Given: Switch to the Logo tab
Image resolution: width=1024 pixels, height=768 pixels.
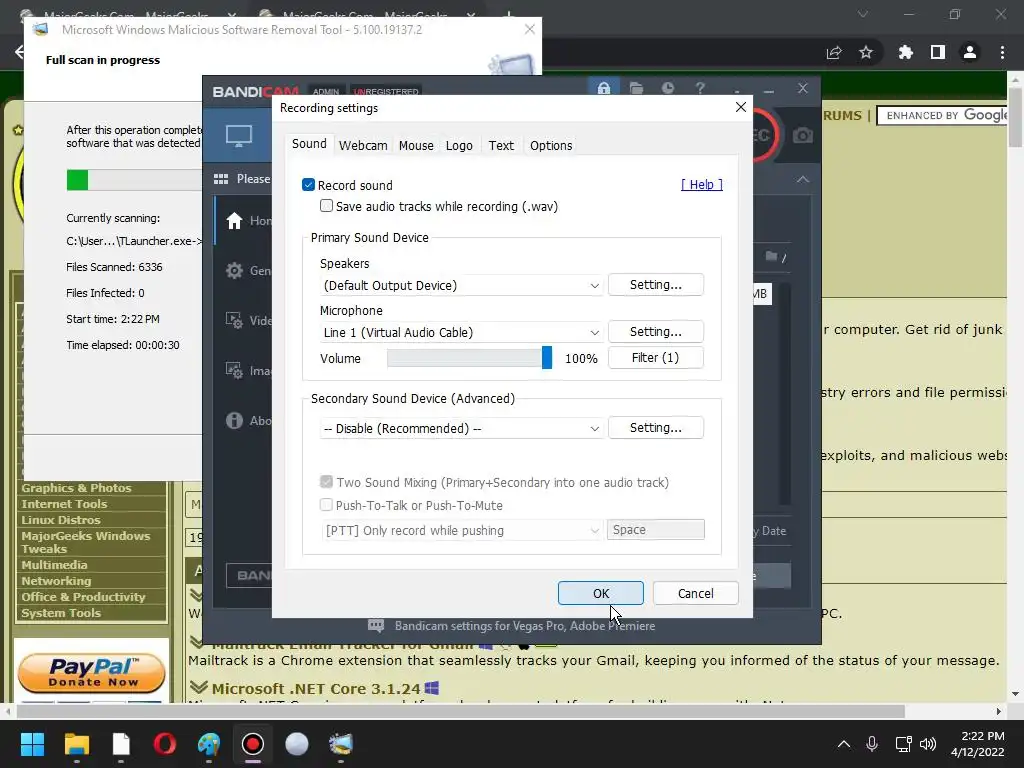Looking at the screenshot, I should 459,146.
